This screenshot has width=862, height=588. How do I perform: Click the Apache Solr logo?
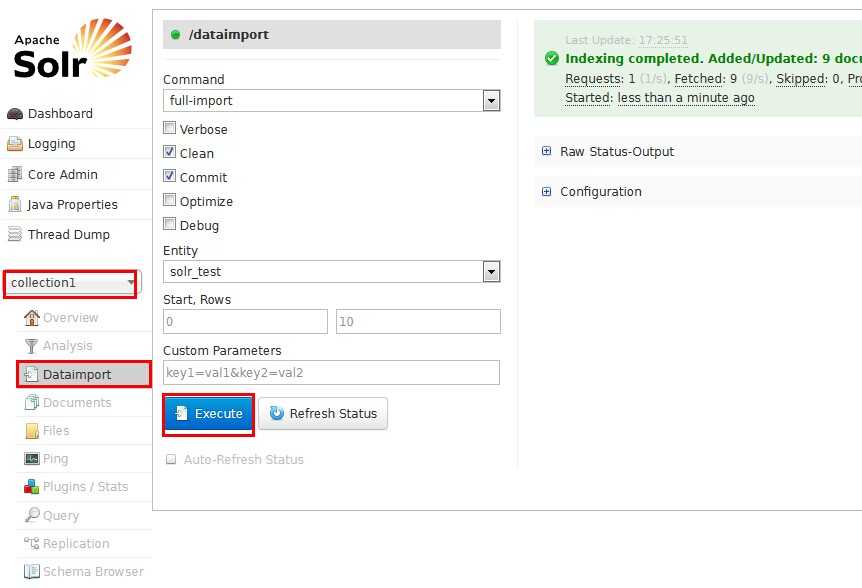(73, 48)
